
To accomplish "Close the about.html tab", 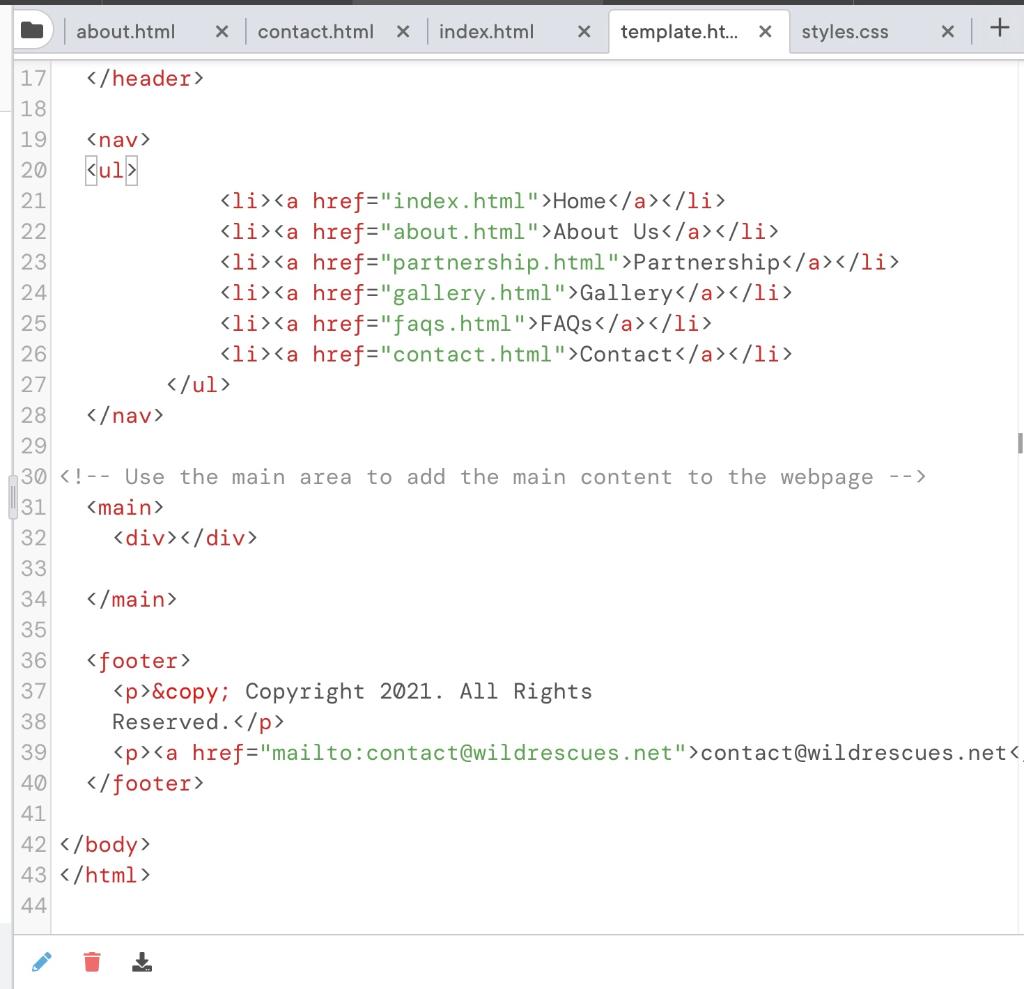I will (221, 31).
